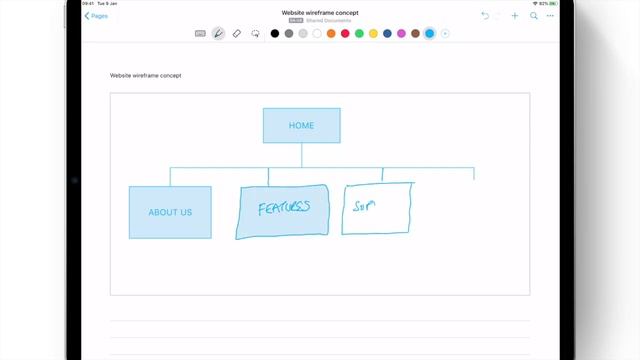Viewport: 640px width, 360px height.
Task: Select the partially written Sup box
Action: tap(377, 208)
